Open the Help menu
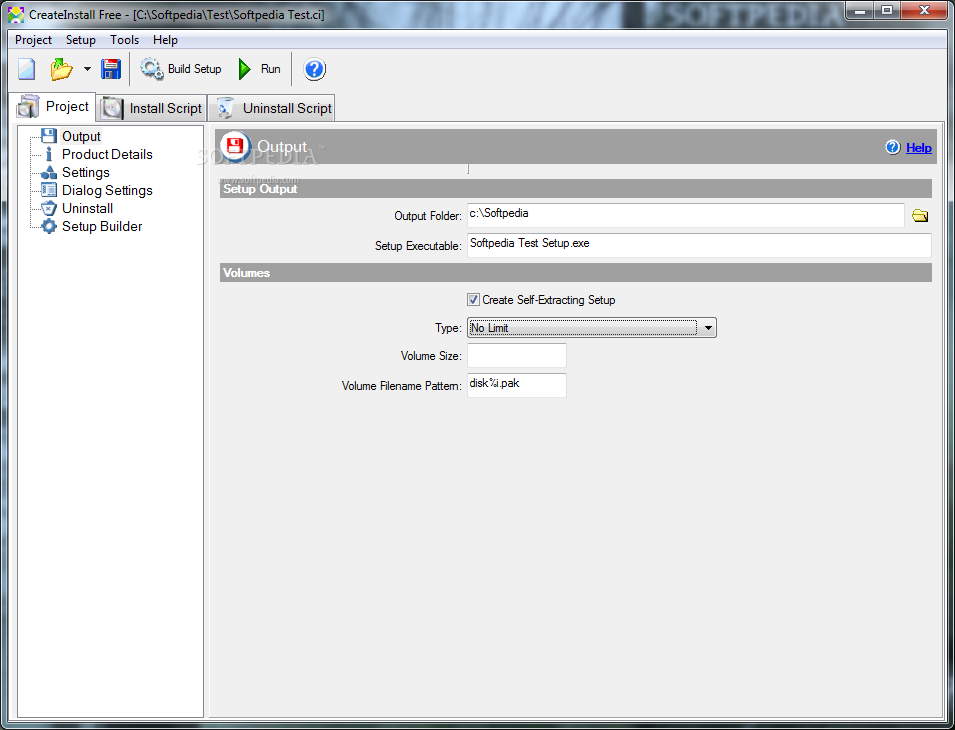The height and width of the screenshot is (730, 955). tap(165, 40)
